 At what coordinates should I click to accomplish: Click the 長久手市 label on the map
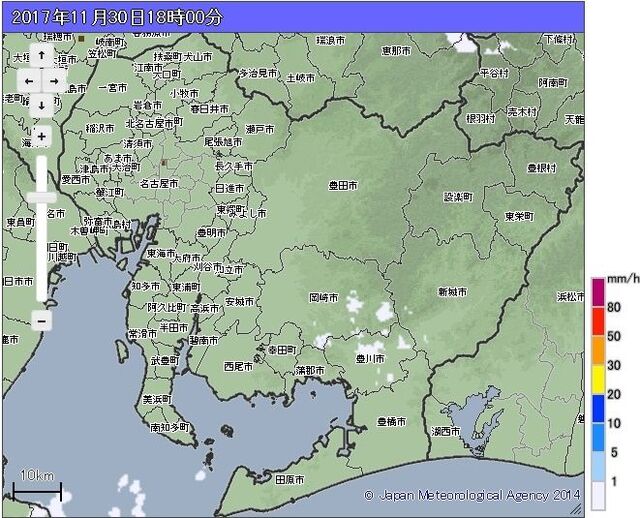234,166
